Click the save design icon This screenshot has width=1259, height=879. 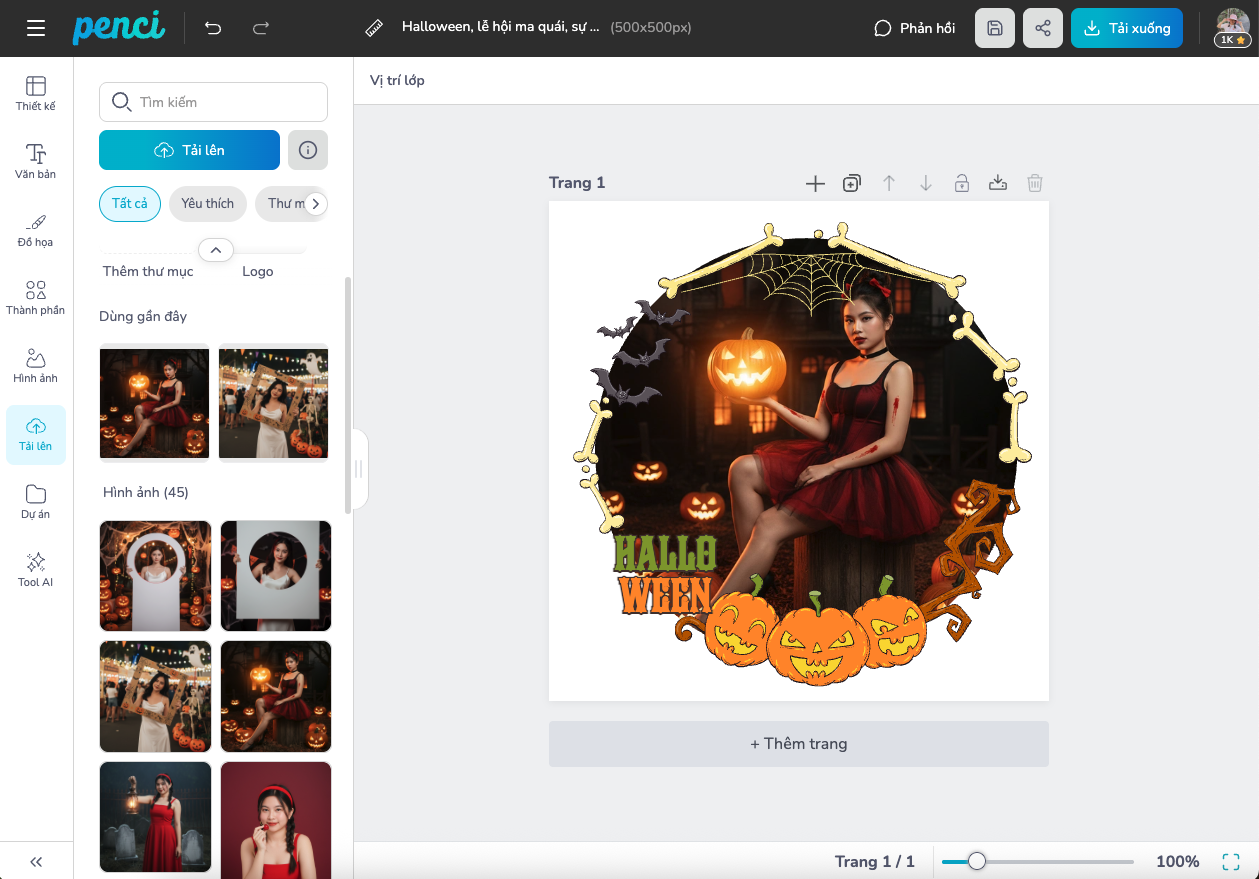(x=995, y=28)
